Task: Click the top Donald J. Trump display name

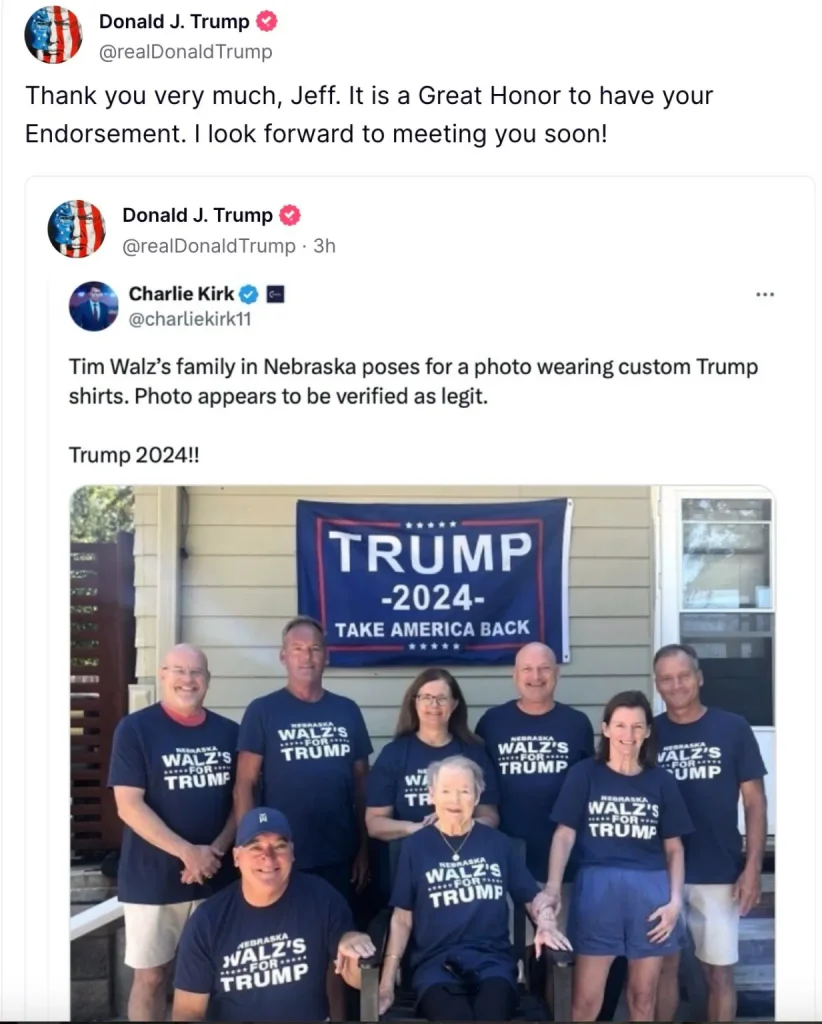Action: click(174, 22)
